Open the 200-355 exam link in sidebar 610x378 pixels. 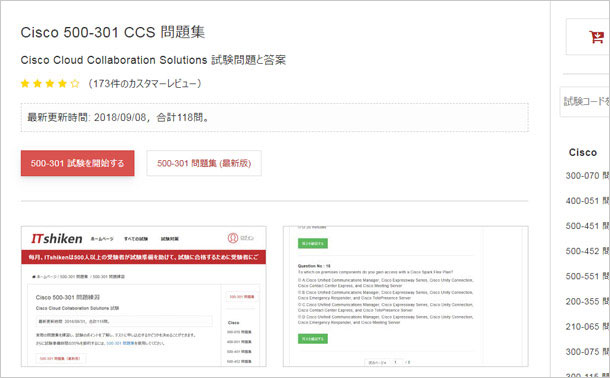[x=587, y=301]
